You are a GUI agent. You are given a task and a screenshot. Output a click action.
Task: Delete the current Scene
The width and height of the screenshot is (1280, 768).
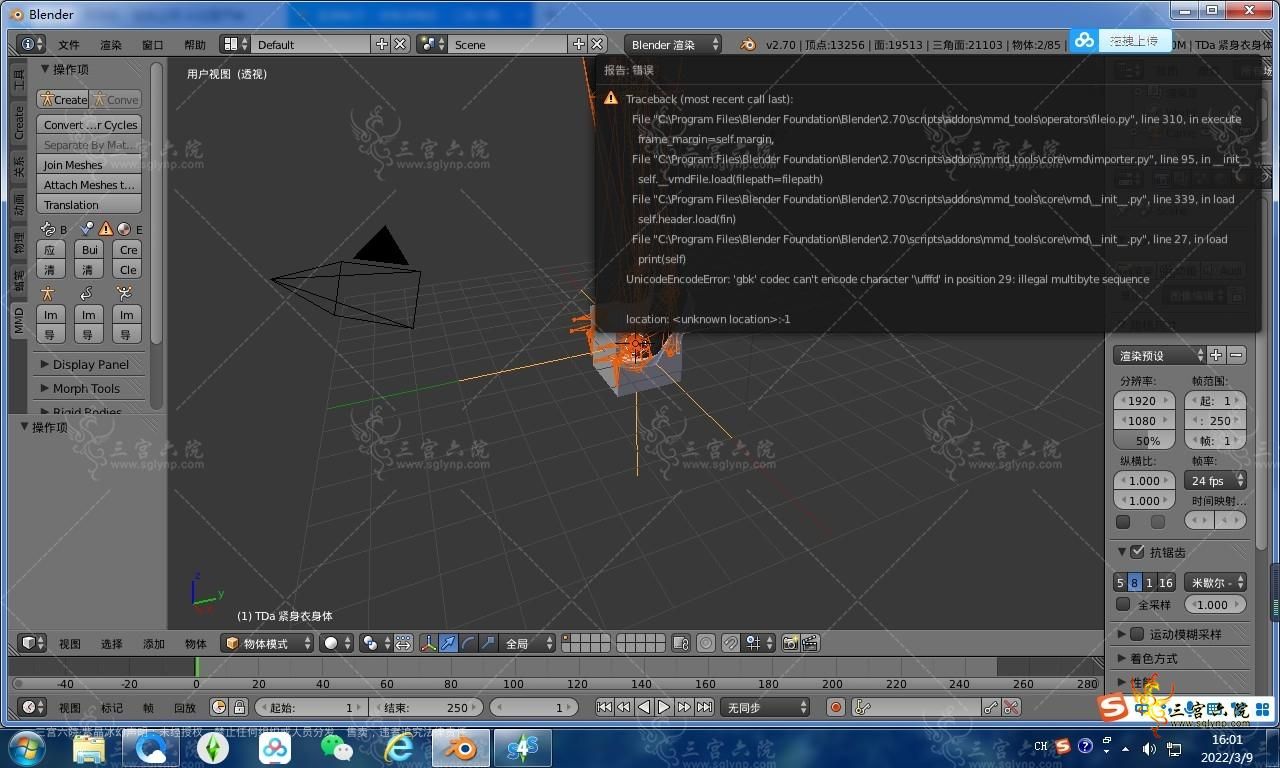[597, 44]
